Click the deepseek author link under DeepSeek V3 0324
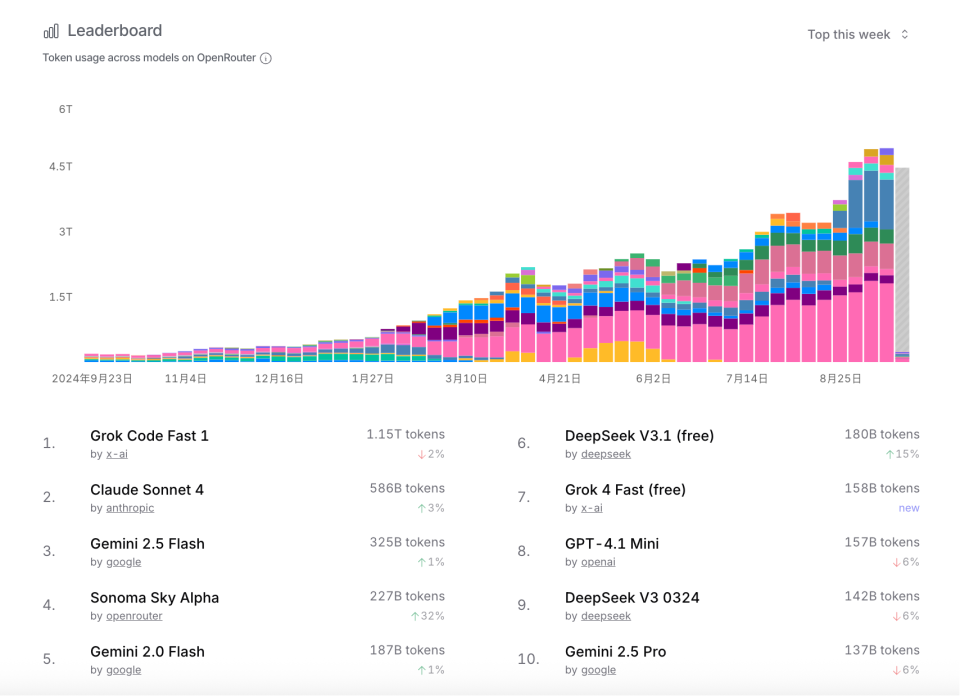The image size is (960, 696). point(606,616)
